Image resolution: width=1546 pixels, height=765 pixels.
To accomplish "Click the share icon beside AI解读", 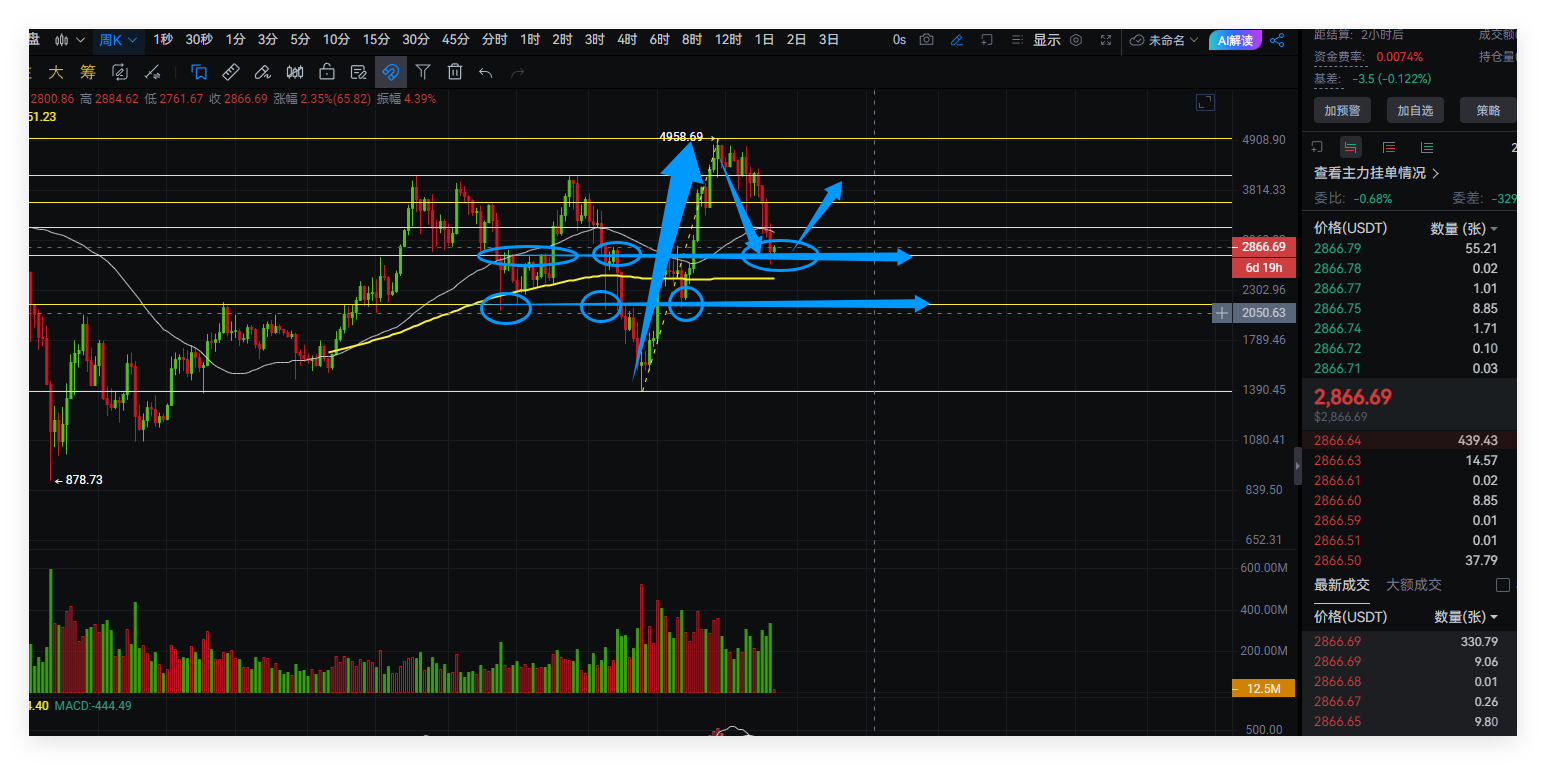I will click(1277, 40).
